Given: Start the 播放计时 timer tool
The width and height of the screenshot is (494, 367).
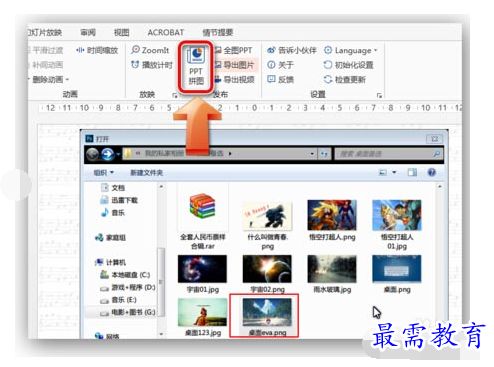Looking at the screenshot, I should (x=152, y=65).
